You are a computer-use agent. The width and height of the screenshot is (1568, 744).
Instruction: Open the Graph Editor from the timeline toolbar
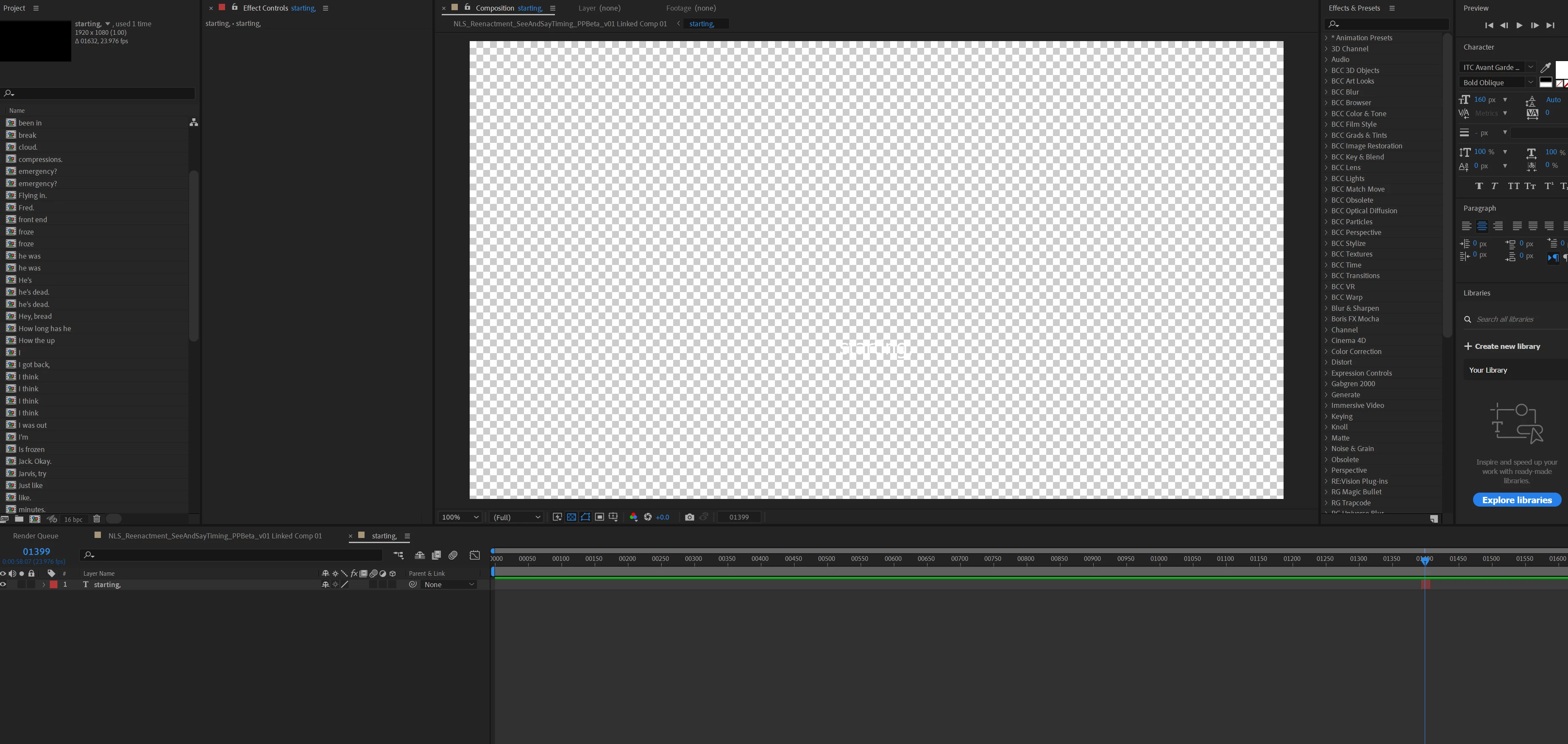pyautogui.click(x=475, y=555)
